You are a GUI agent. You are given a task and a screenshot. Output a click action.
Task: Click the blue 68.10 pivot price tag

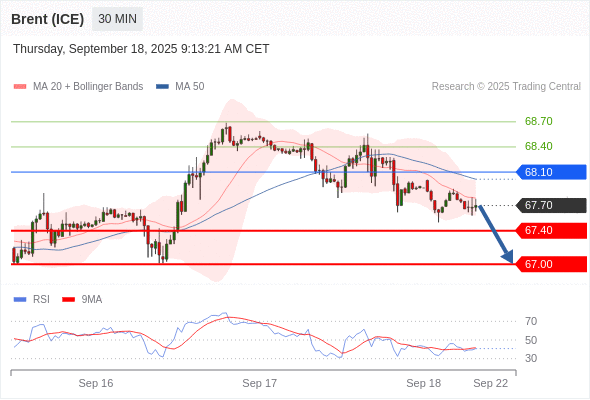tap(551, 172)
